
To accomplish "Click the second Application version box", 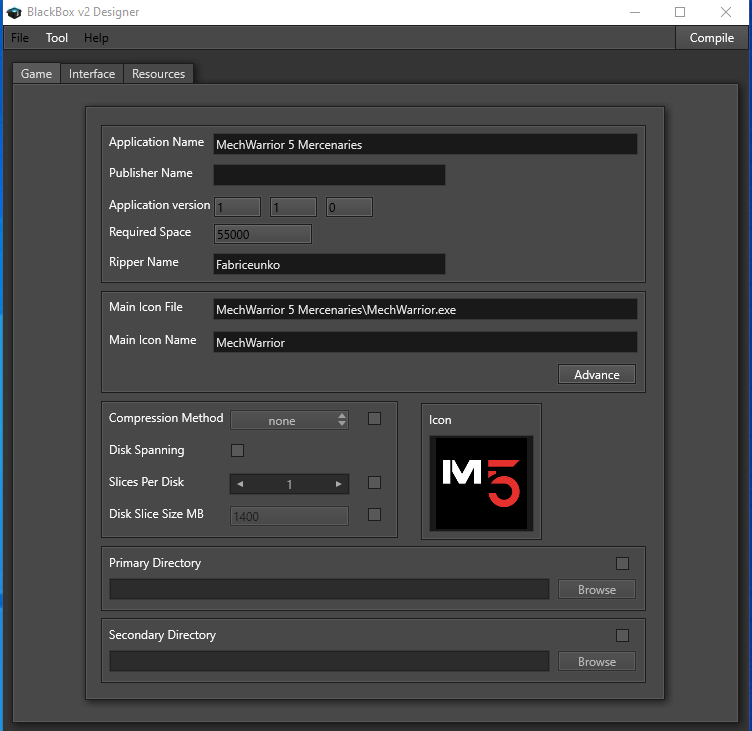I will 293,207.
